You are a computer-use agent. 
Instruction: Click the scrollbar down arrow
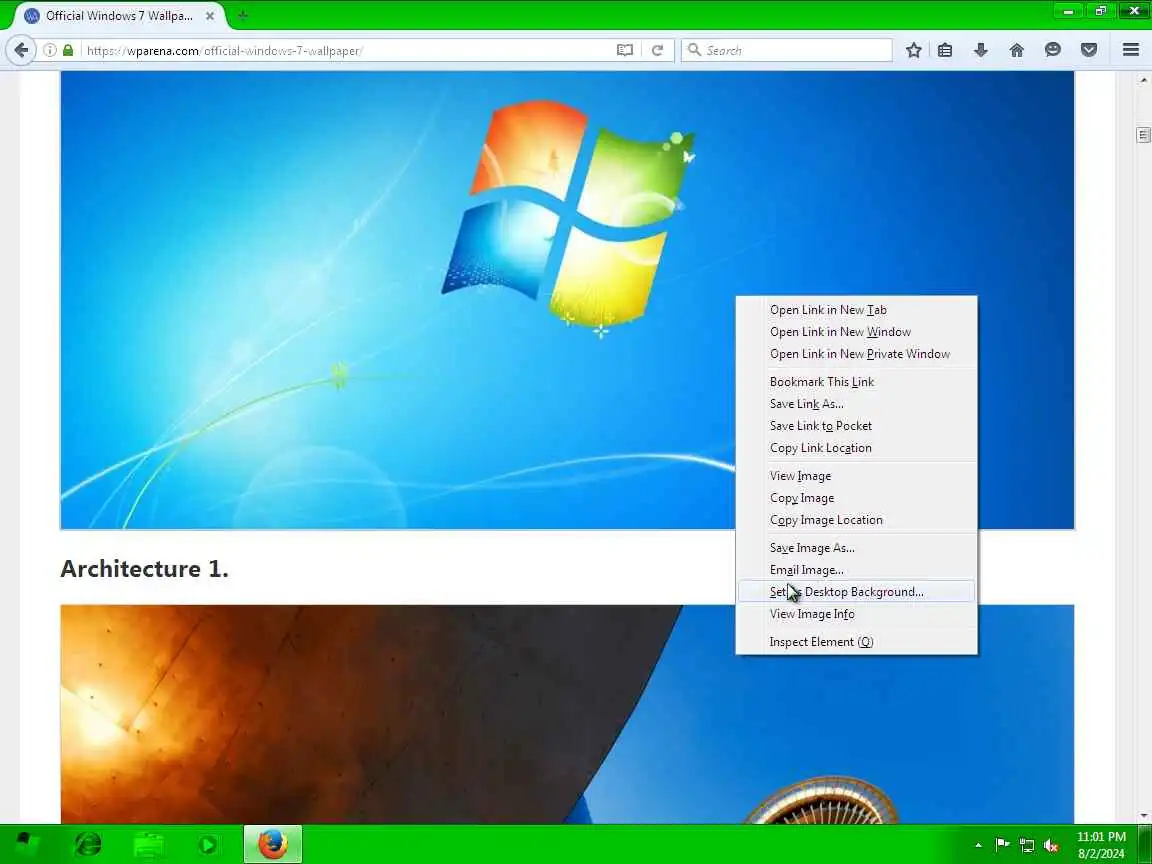click(1143, 816)
